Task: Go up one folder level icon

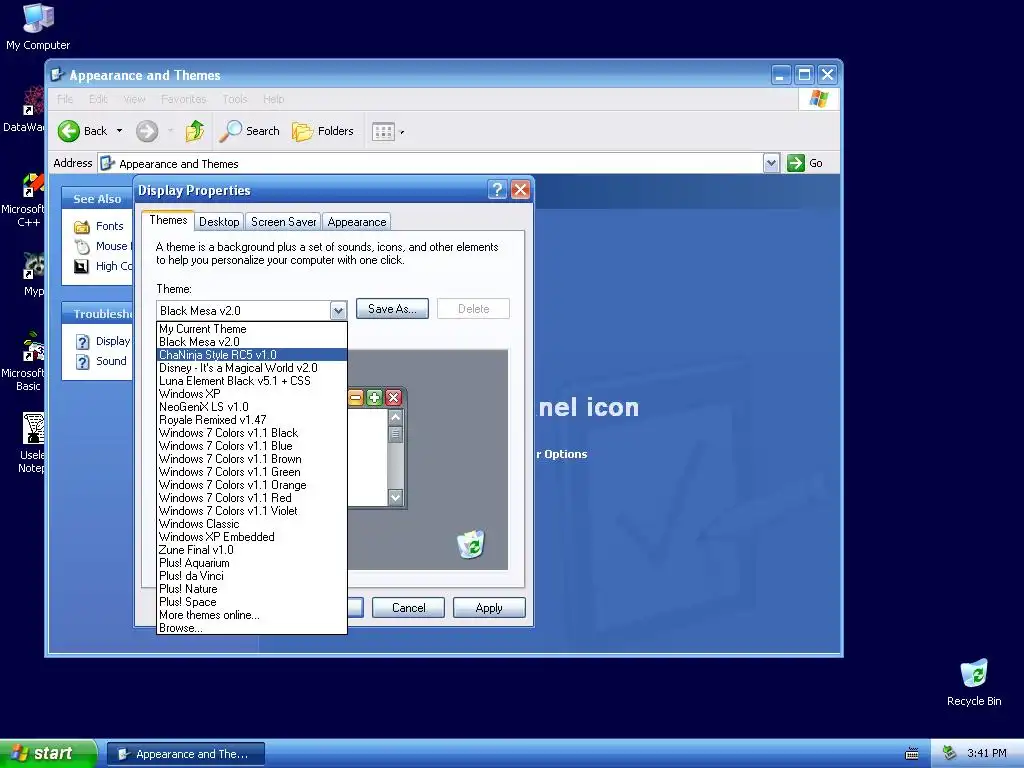Action: [x=195, y=131]
